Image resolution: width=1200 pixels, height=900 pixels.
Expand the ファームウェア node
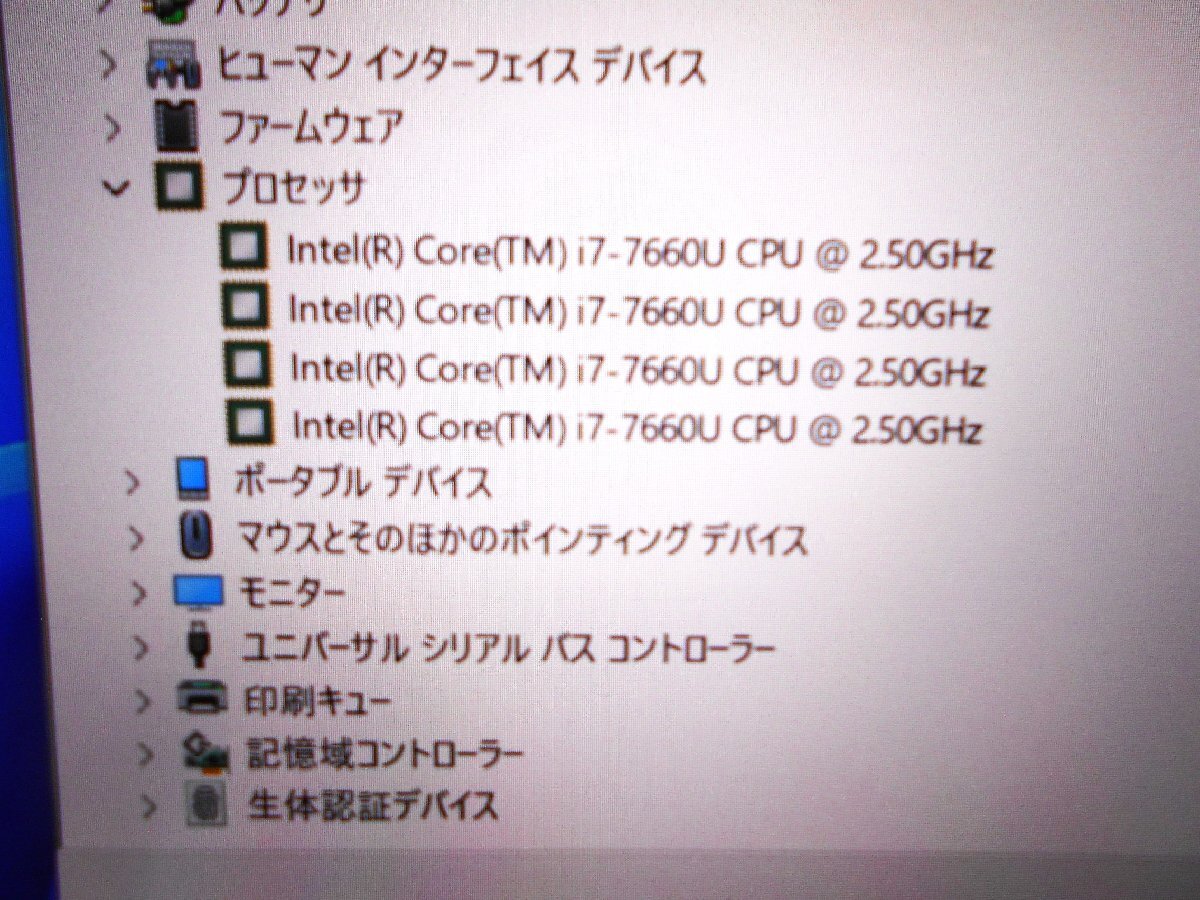point(113,128)
